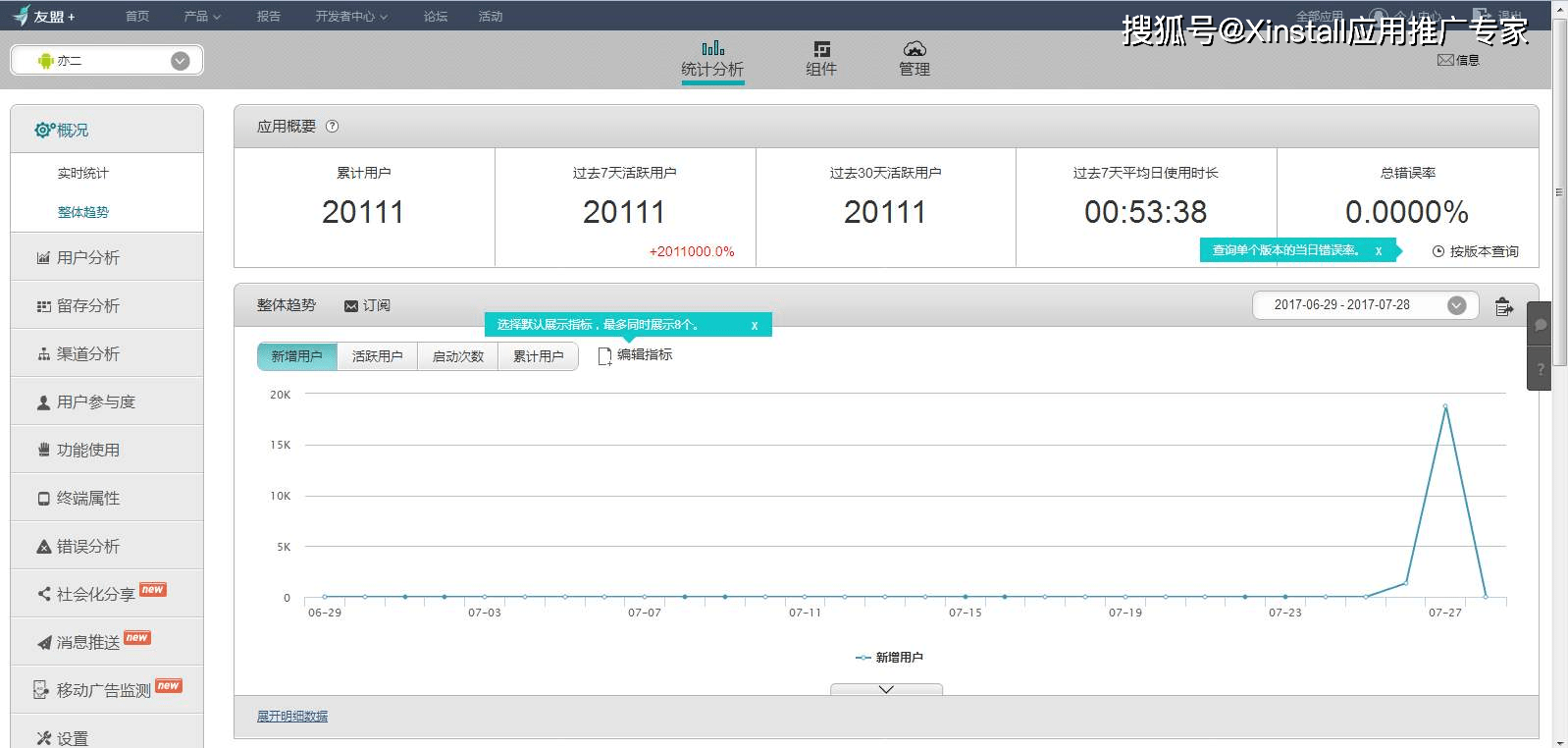Toggle the 新增用户 legend entry

tap(889, 658)
